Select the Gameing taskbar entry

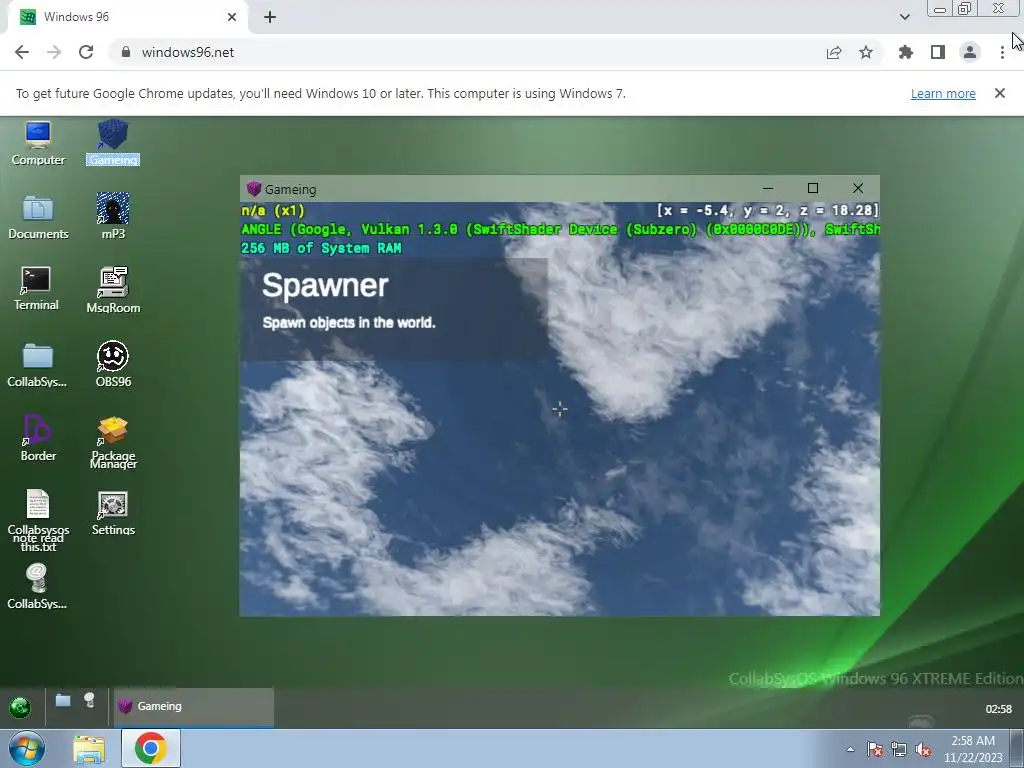click(194, 707)
